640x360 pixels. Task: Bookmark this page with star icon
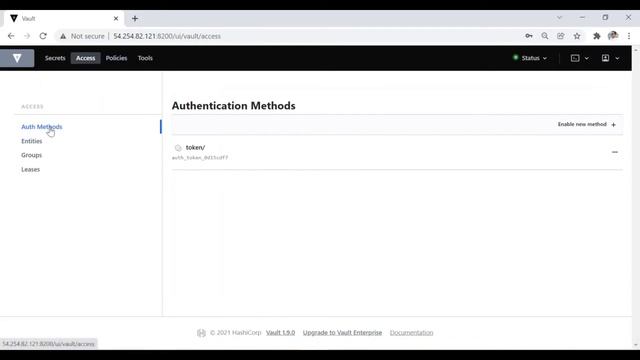[x=577, y=36]
